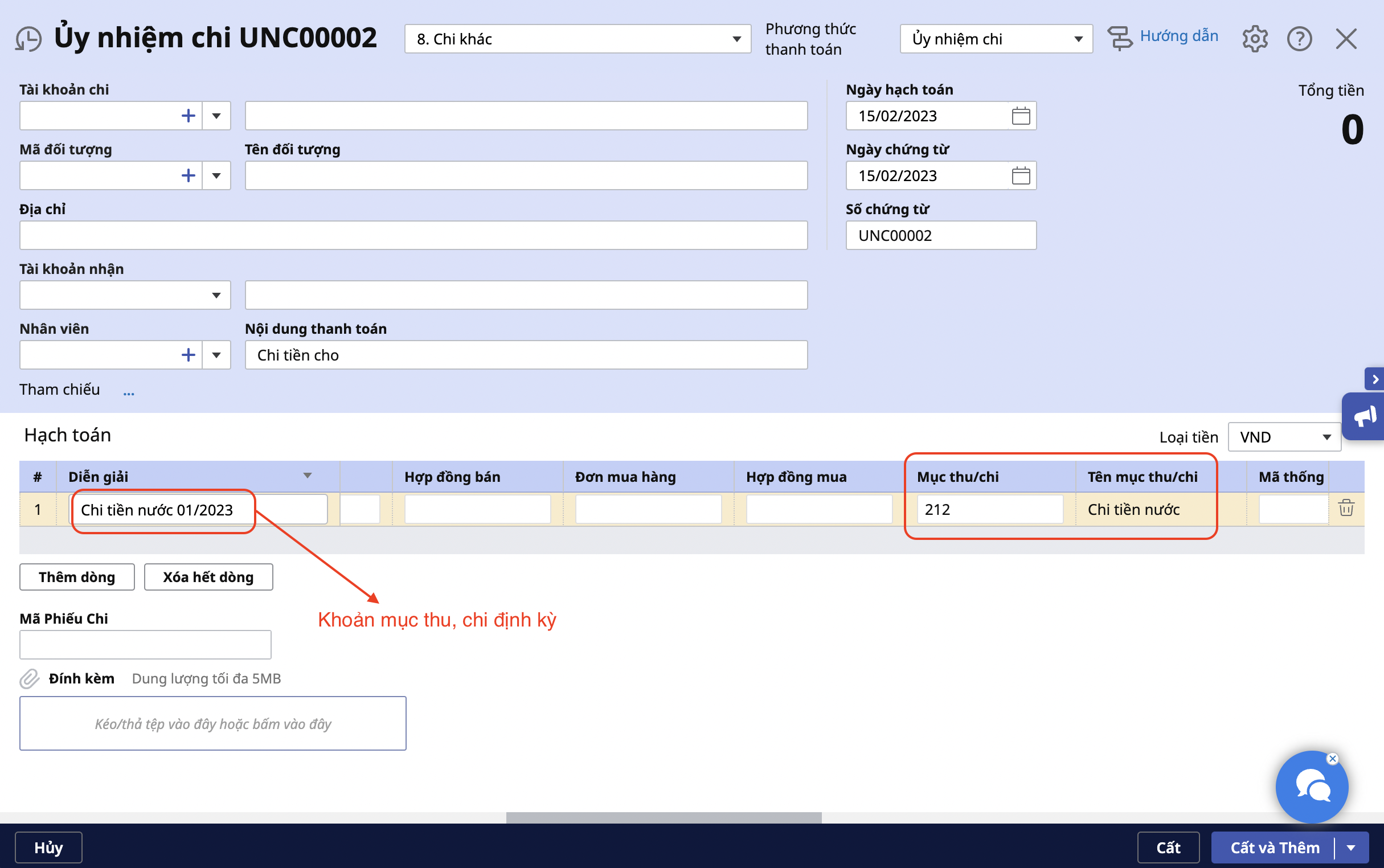Click the Tài khoản chi name field

[526, 116]
